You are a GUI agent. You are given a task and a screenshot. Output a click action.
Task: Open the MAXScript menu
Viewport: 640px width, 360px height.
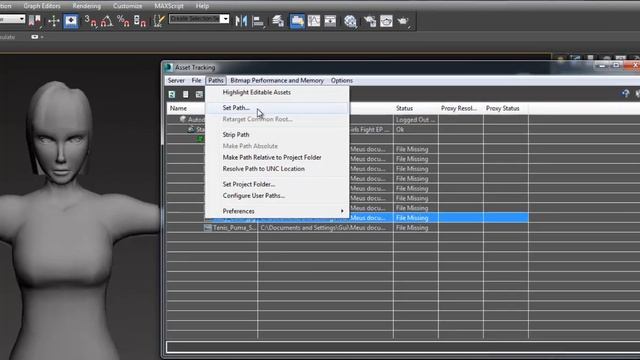tap(169, 6)
